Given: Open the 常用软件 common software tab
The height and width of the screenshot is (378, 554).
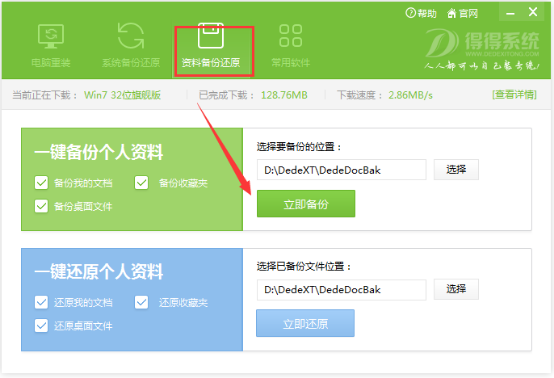Looking at the screenshot, I should tap(290, 46).
